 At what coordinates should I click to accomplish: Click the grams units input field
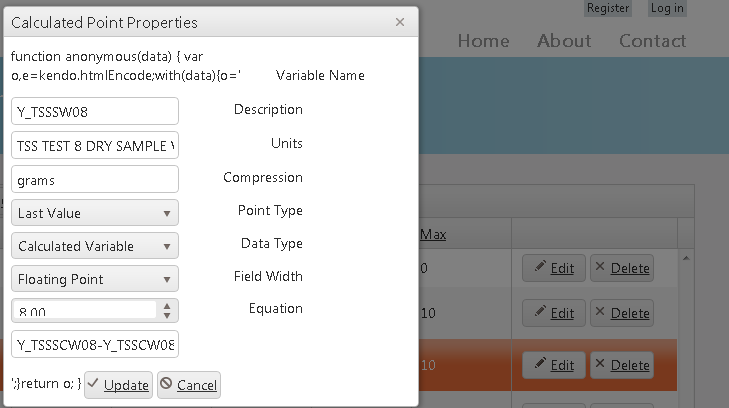click(94, 179)
